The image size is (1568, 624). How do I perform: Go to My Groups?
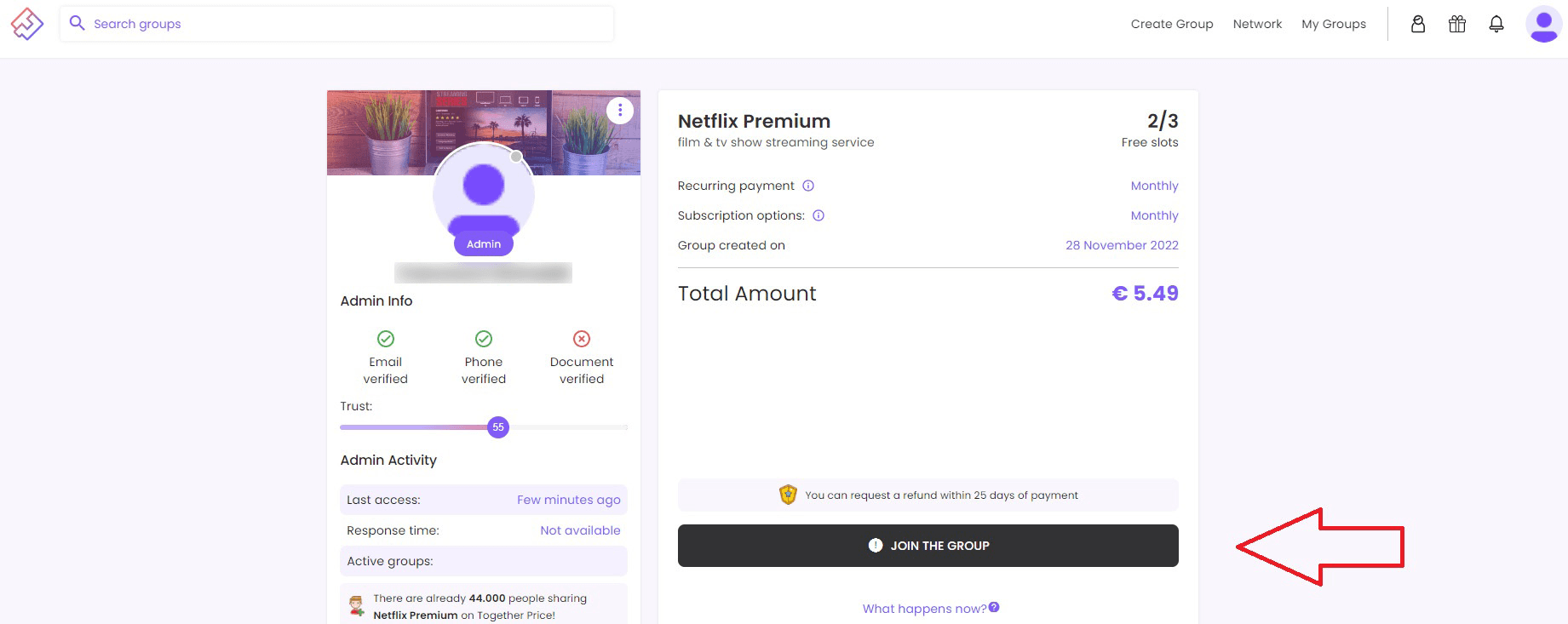[x=1334, y=24]
